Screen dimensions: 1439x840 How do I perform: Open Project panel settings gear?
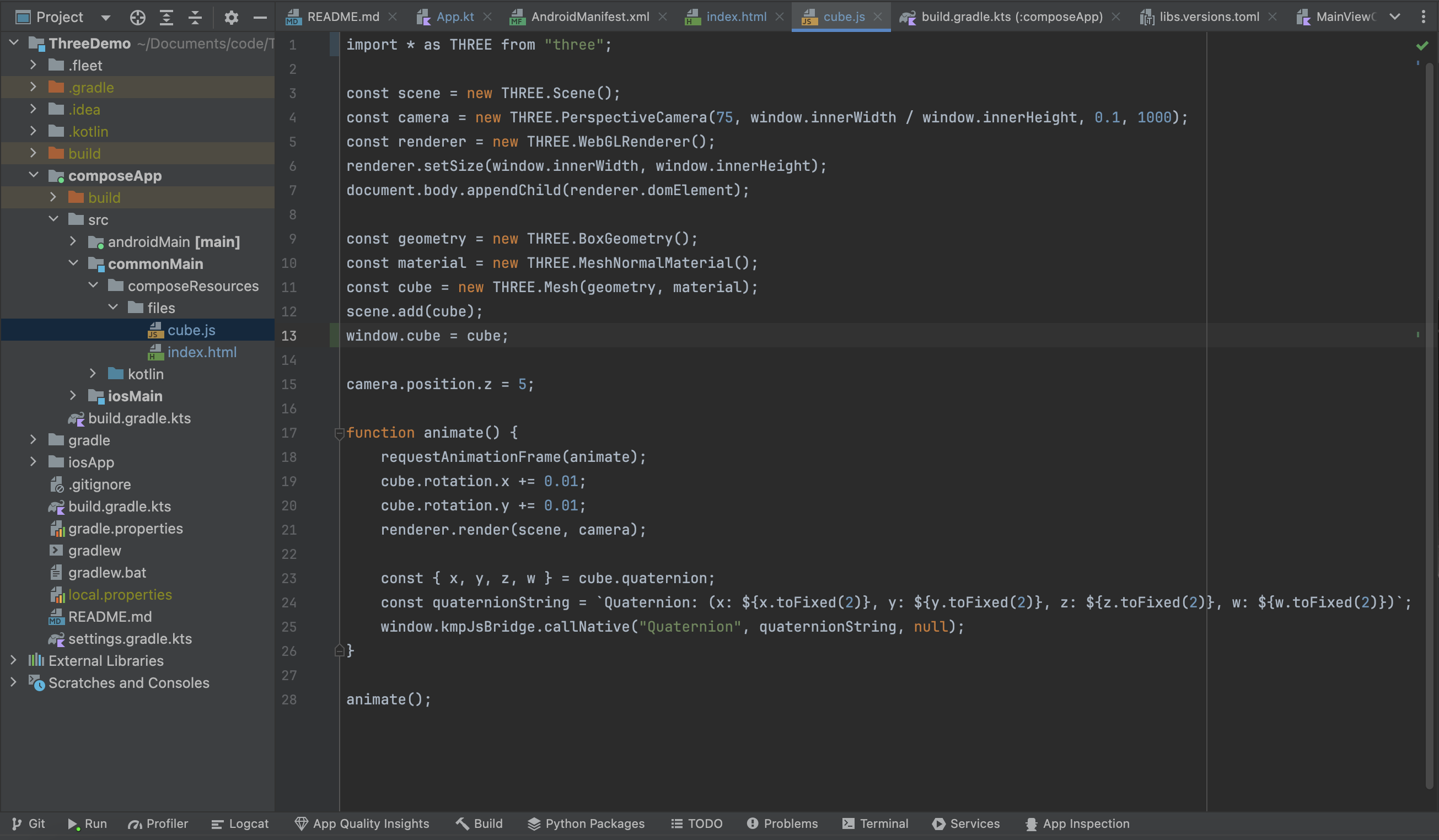pyautogui.click(x=230, y=18)
